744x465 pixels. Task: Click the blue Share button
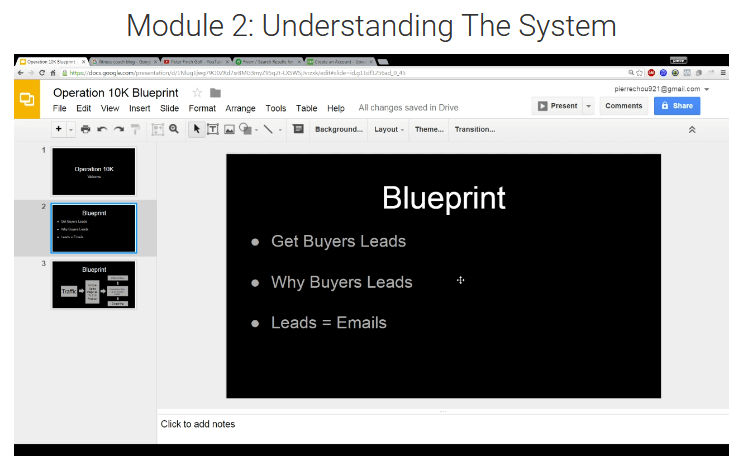pyautogui.click(x=677, y=106)
